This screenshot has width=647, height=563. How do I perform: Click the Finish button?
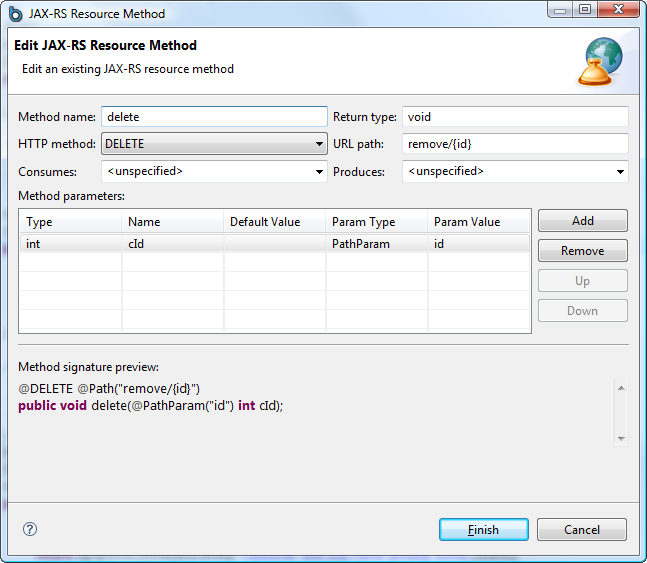coord(483,530)
